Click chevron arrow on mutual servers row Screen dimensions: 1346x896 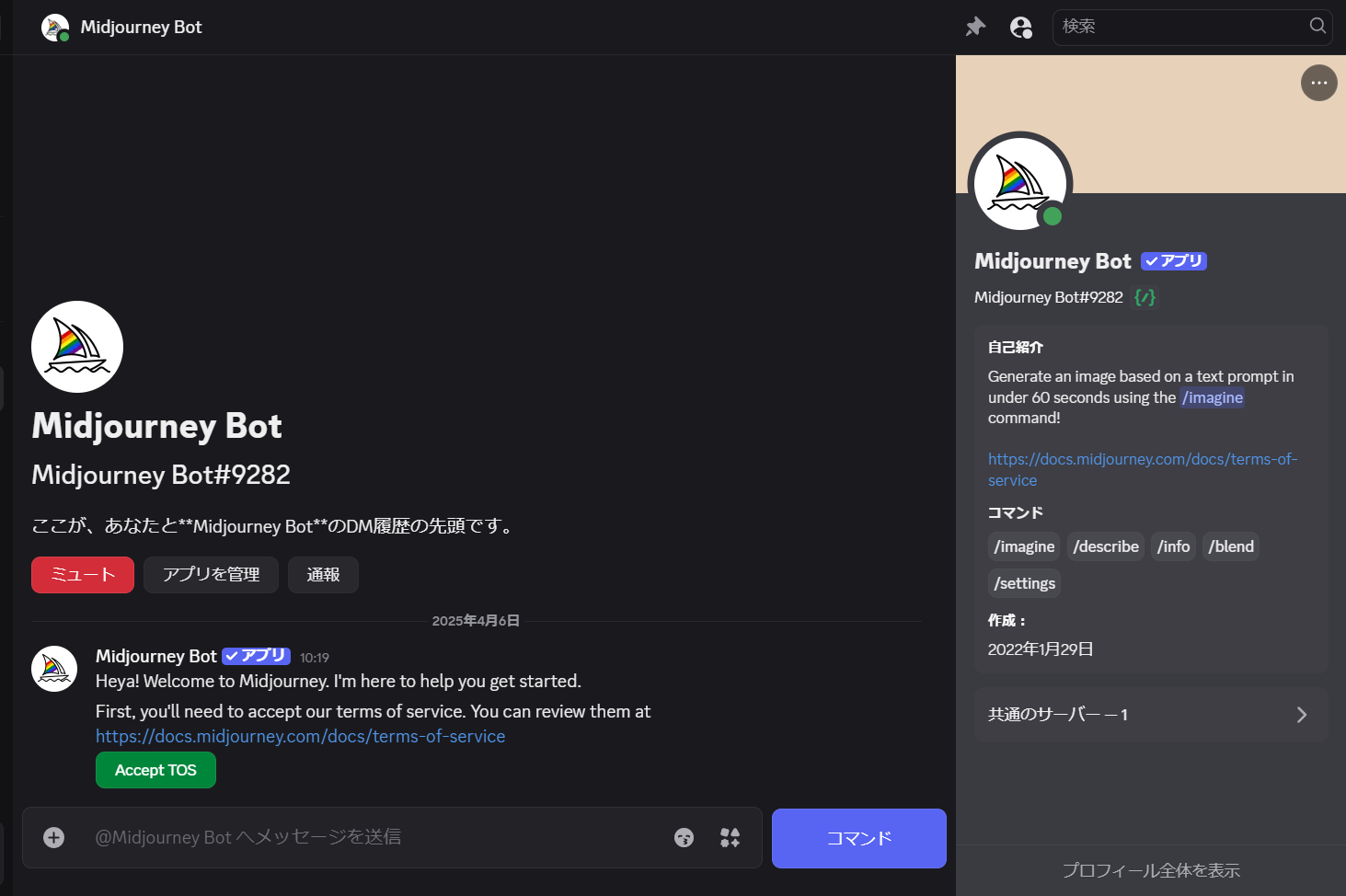(1301, 715)
